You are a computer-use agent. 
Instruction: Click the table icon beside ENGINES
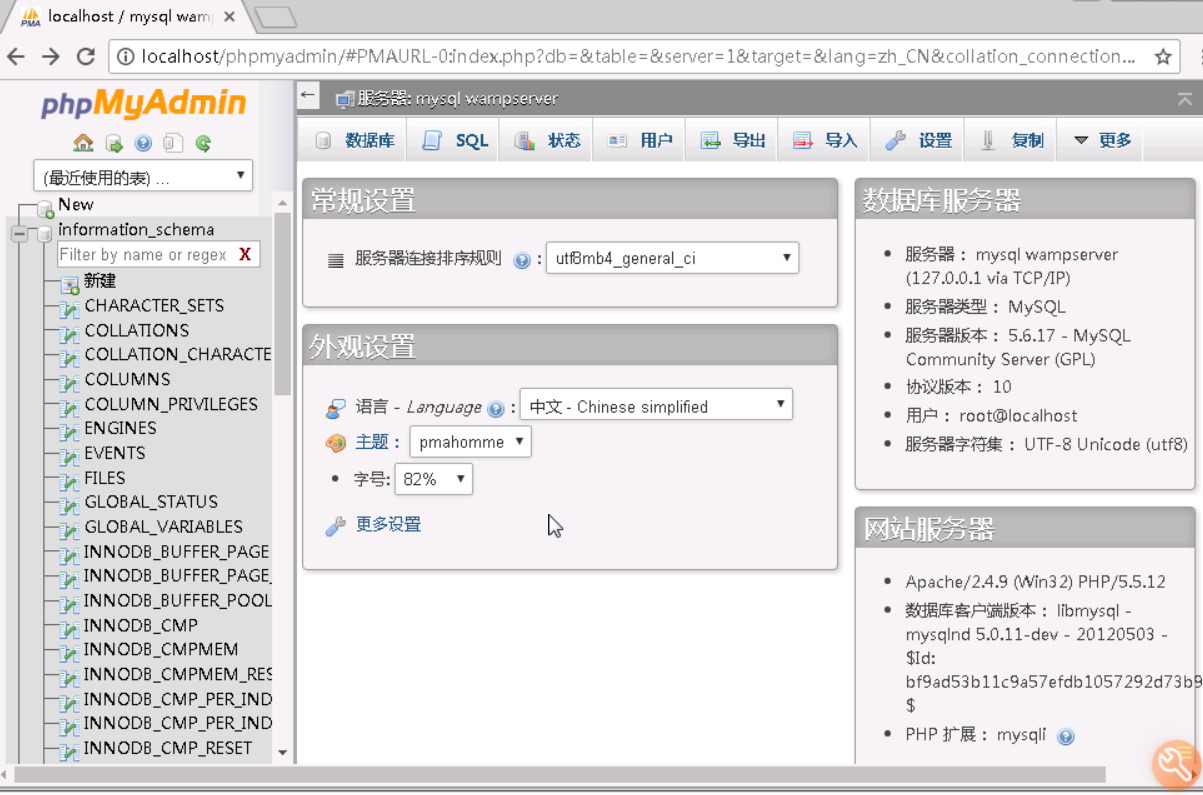pos(69,431)
